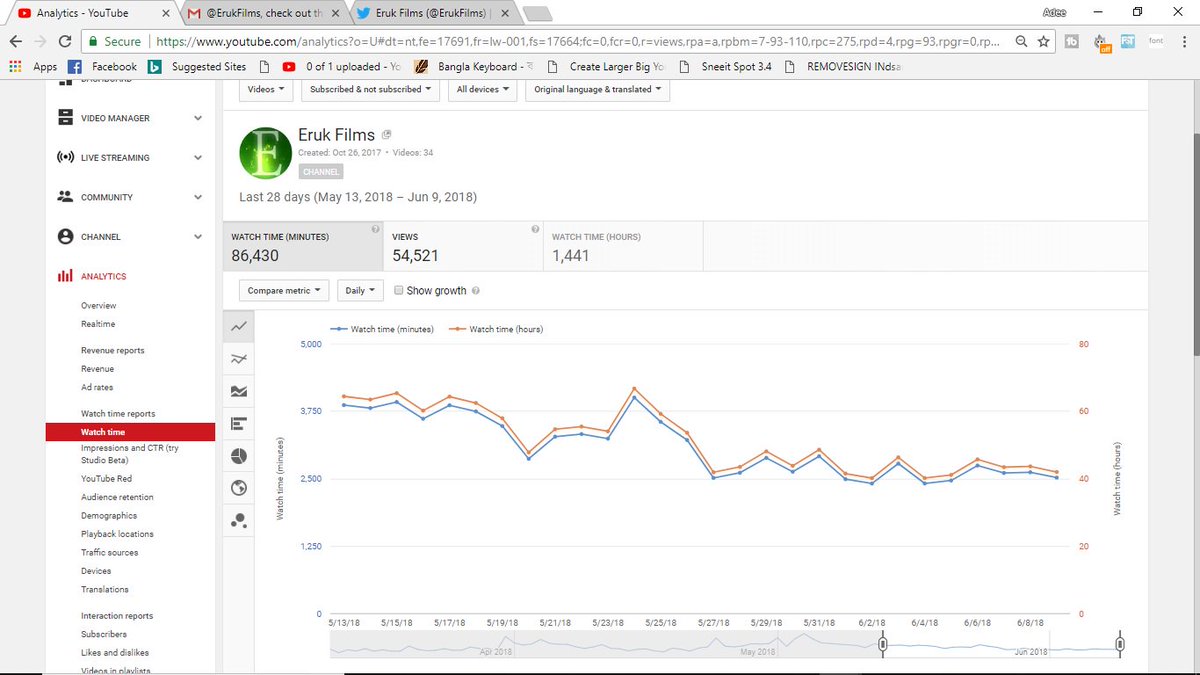This screenshot has height=675, width=1200.
Task: Click the Analytics bar graph icon
Action: coord(65,276)
